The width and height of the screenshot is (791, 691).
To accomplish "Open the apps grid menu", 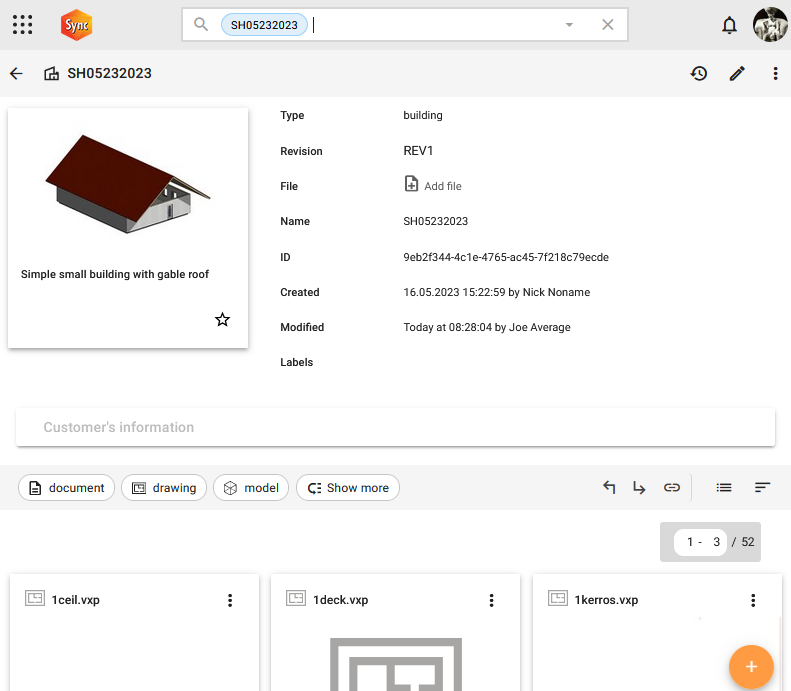I will 22,25.
